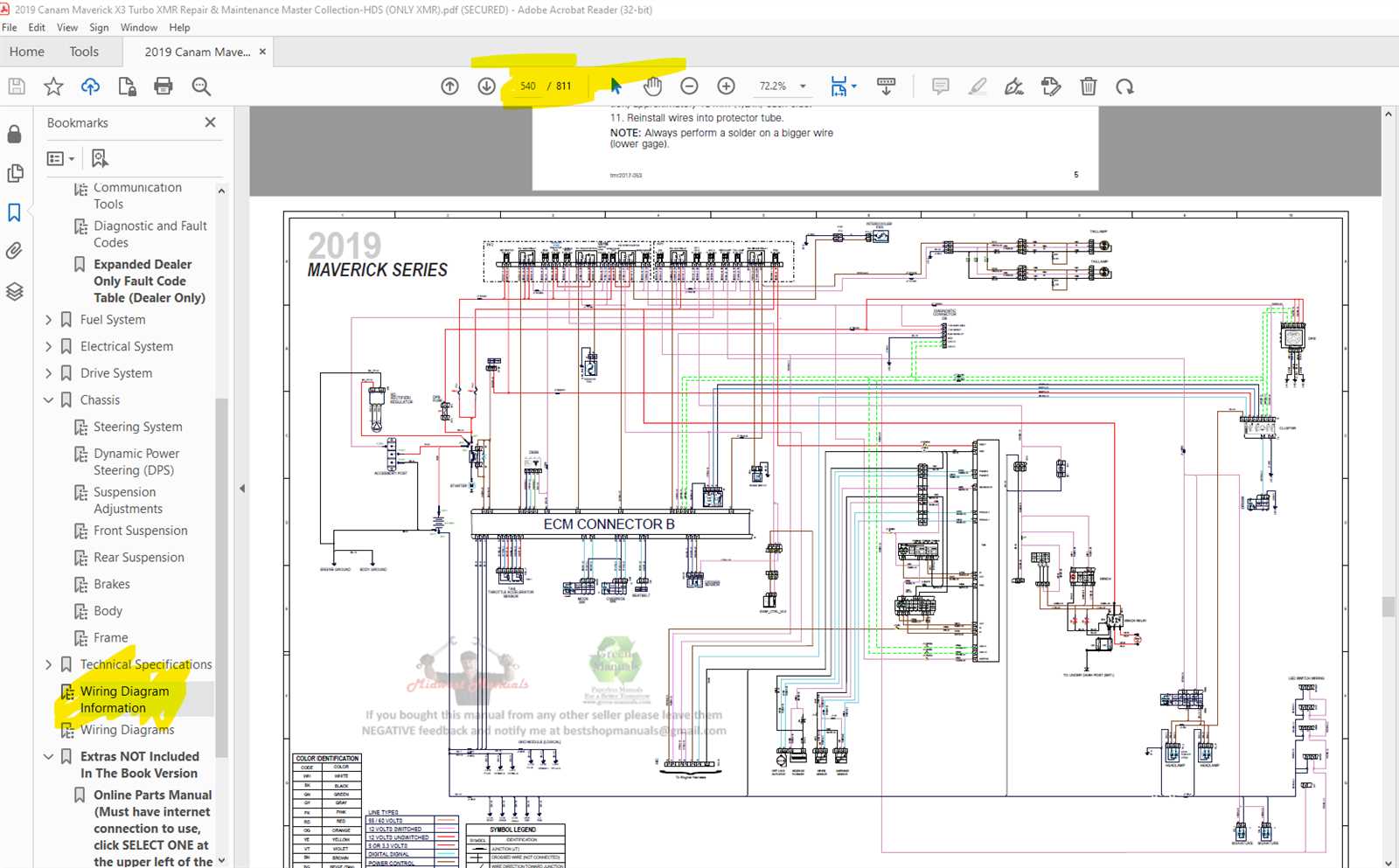Open Diagnostic and Fault Codes bookmark

tap(150, 234)
